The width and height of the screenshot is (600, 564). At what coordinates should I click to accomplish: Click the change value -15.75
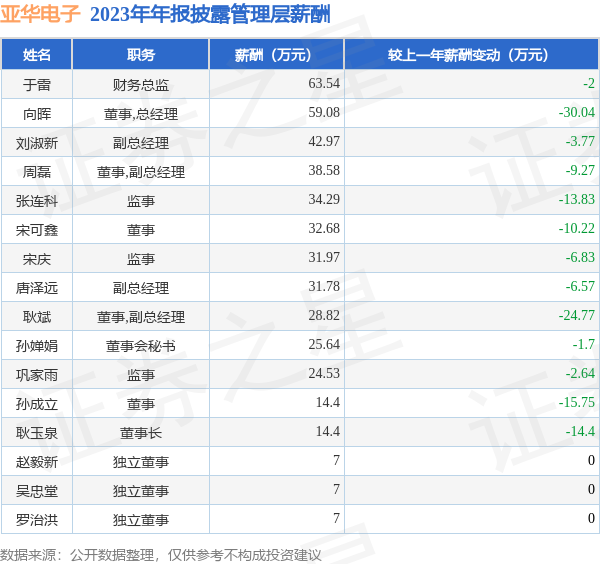(x=577, y=403)
